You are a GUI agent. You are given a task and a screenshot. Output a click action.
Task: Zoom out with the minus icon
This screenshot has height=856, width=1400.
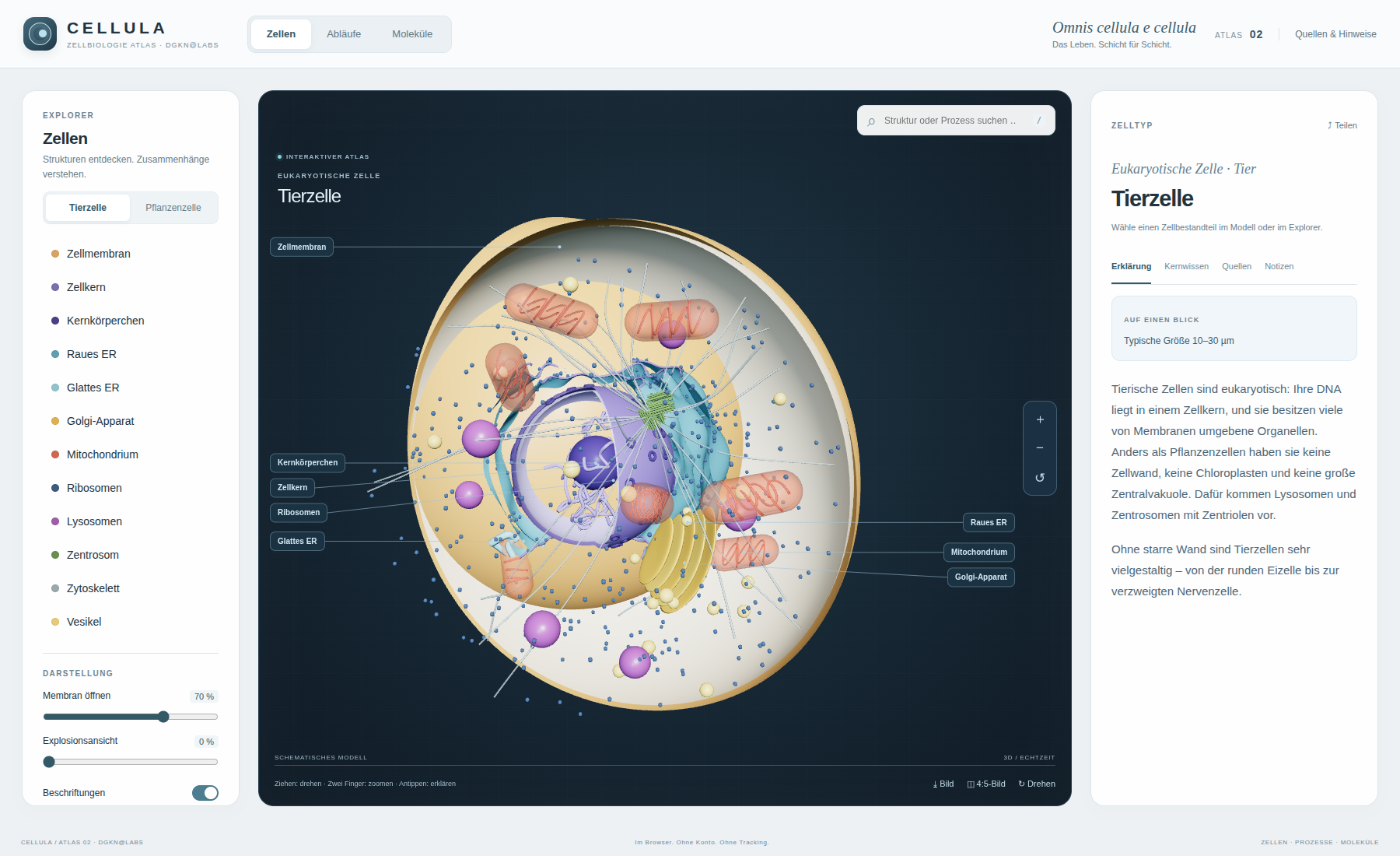click(1040, 448)
